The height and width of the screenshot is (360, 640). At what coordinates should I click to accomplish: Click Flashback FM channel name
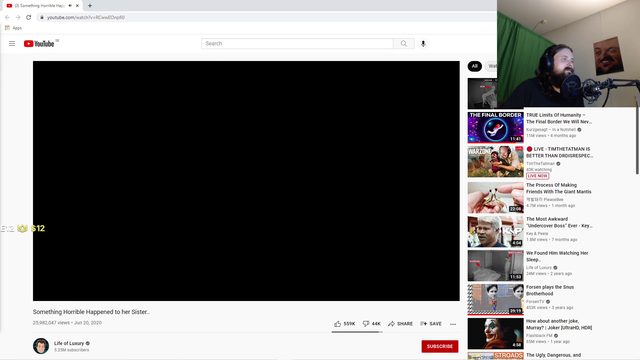pos(539,336)
